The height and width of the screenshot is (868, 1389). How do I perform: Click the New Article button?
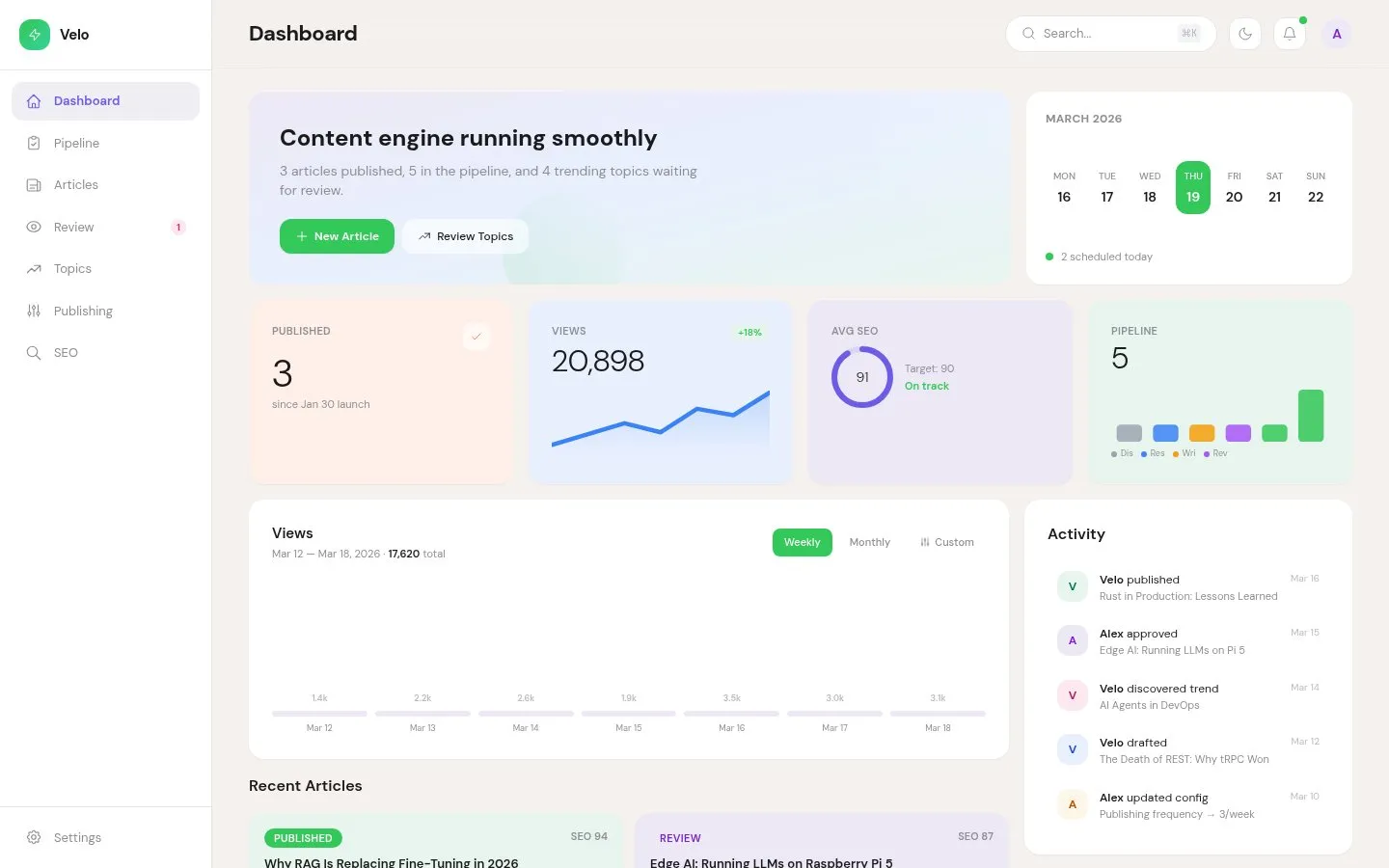tap(337, 236)
